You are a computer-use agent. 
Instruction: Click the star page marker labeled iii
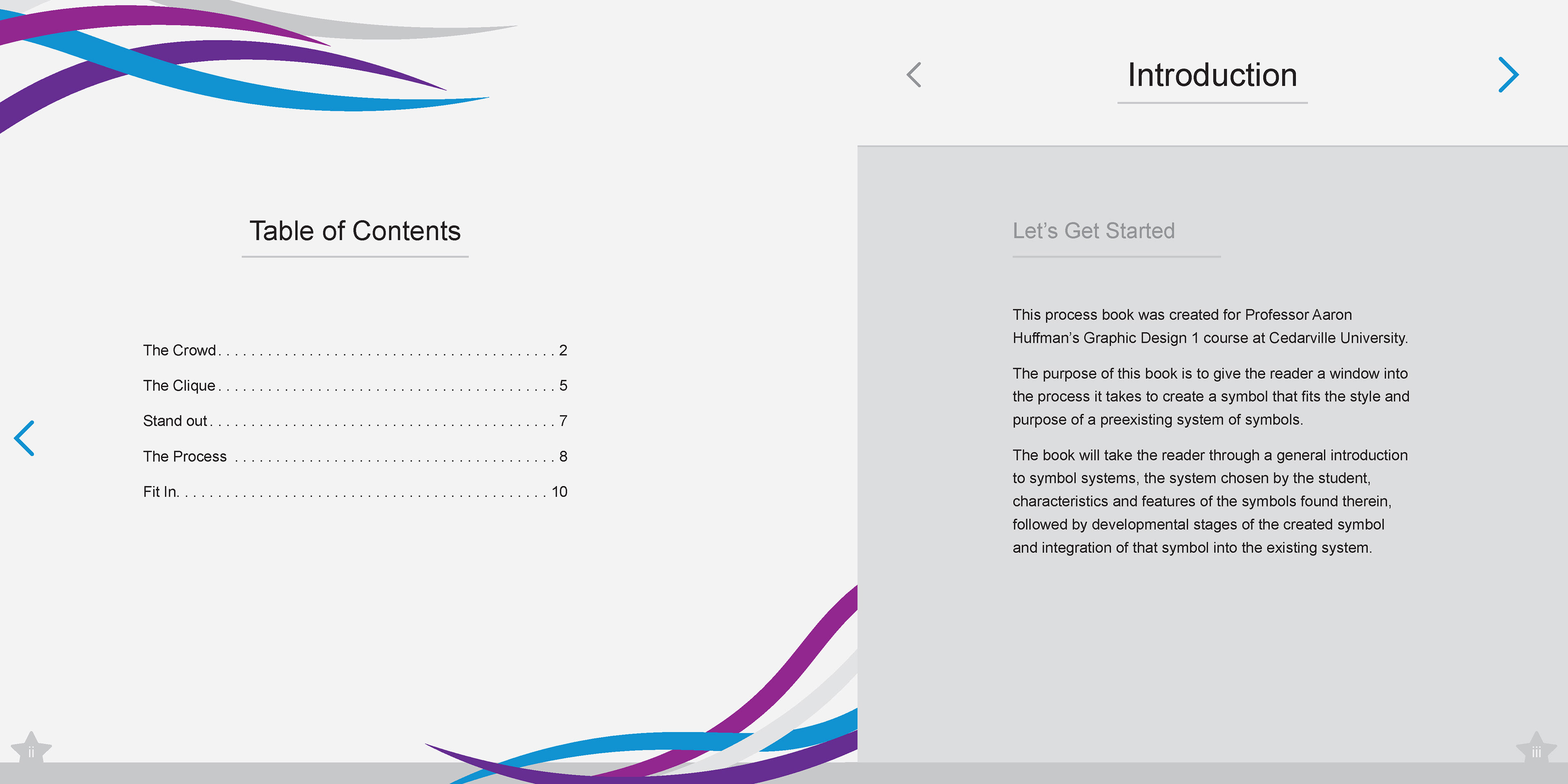point(1536,748)
